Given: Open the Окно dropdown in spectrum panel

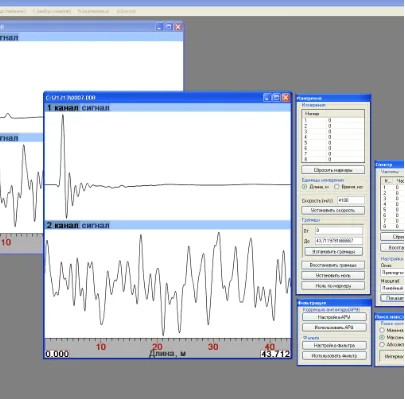Looking at the screenshot, I should tap(392, 272).
